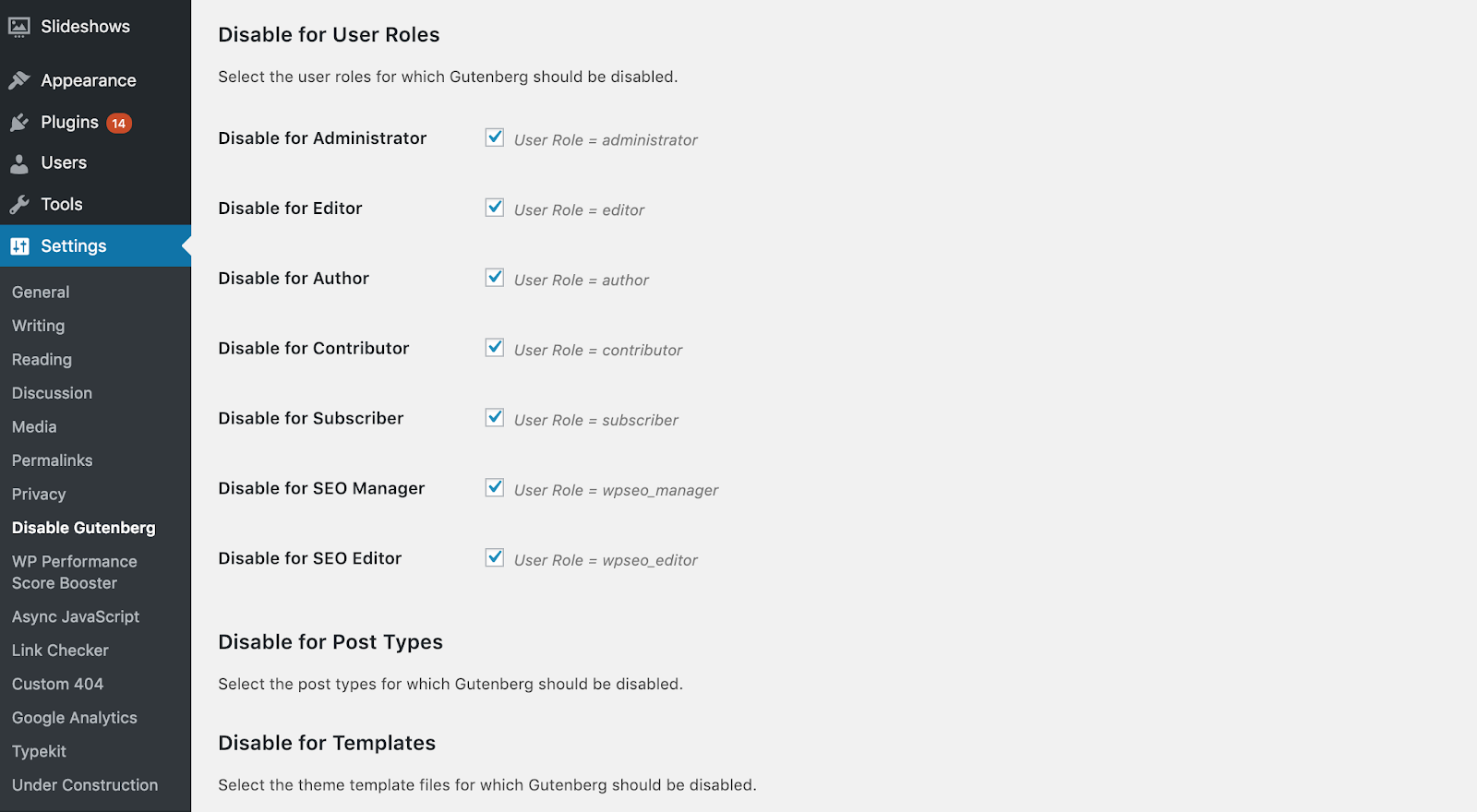Click the Settings sliders icon
The width and height of the screenshot is (1477, 812).
coord(19,246)
